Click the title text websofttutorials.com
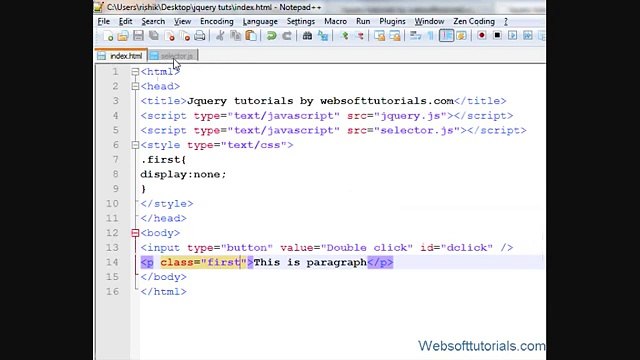The height and width of the screenshot is (360, 640). coord(387,101)
